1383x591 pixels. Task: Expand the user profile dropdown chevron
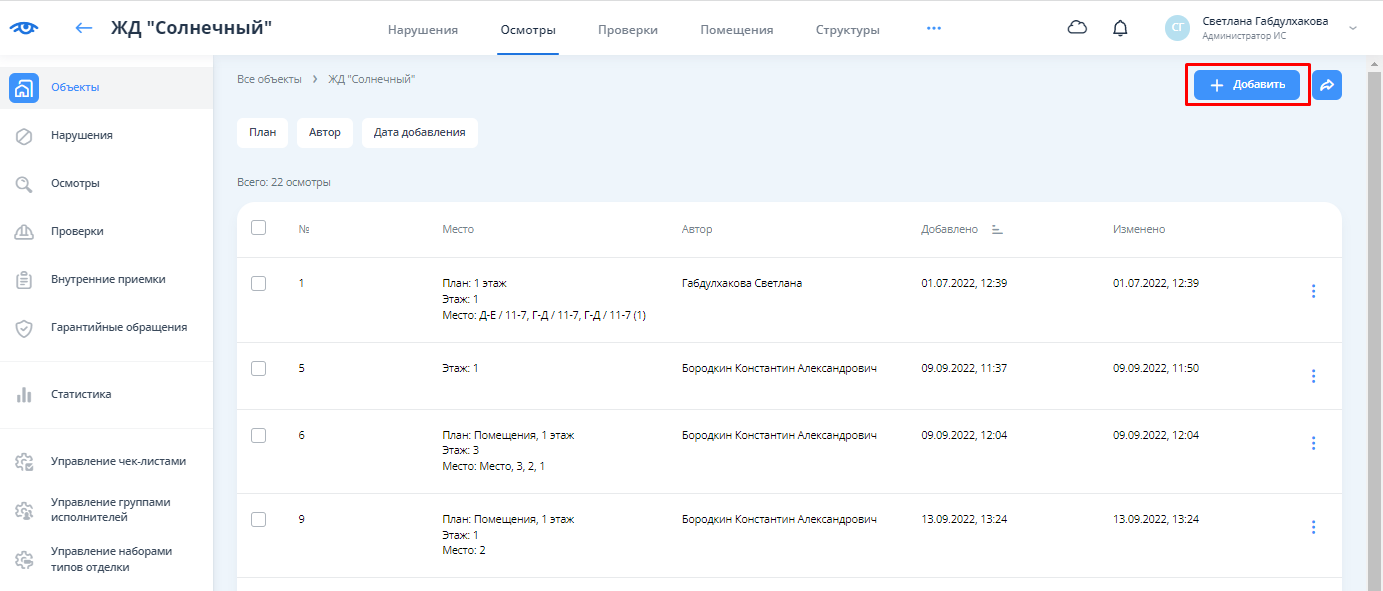click(1353, 28)
